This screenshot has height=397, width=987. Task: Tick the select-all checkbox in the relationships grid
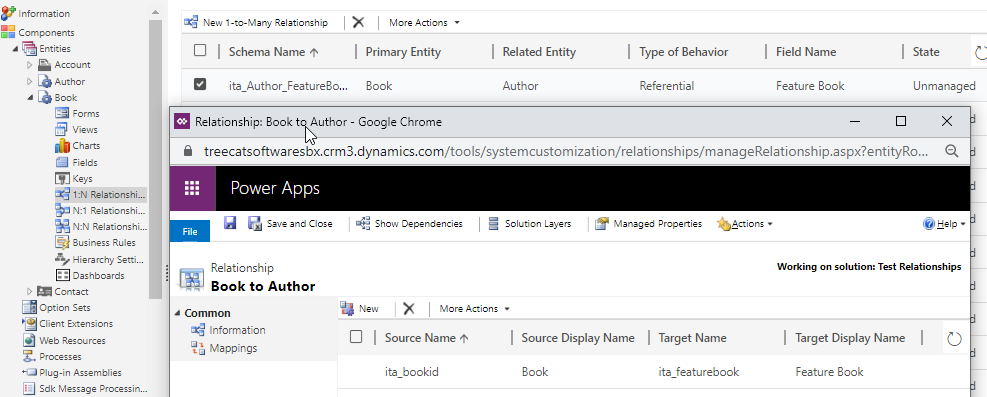pyautogui.click(x=200, y=51)
